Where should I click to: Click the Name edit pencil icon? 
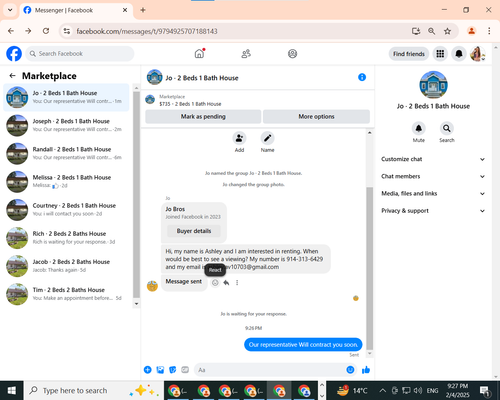click(267, 138)
